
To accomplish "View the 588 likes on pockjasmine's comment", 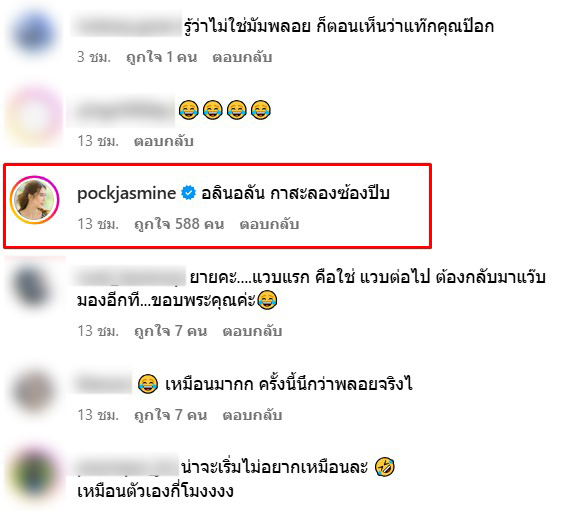I will coord(179,224).
